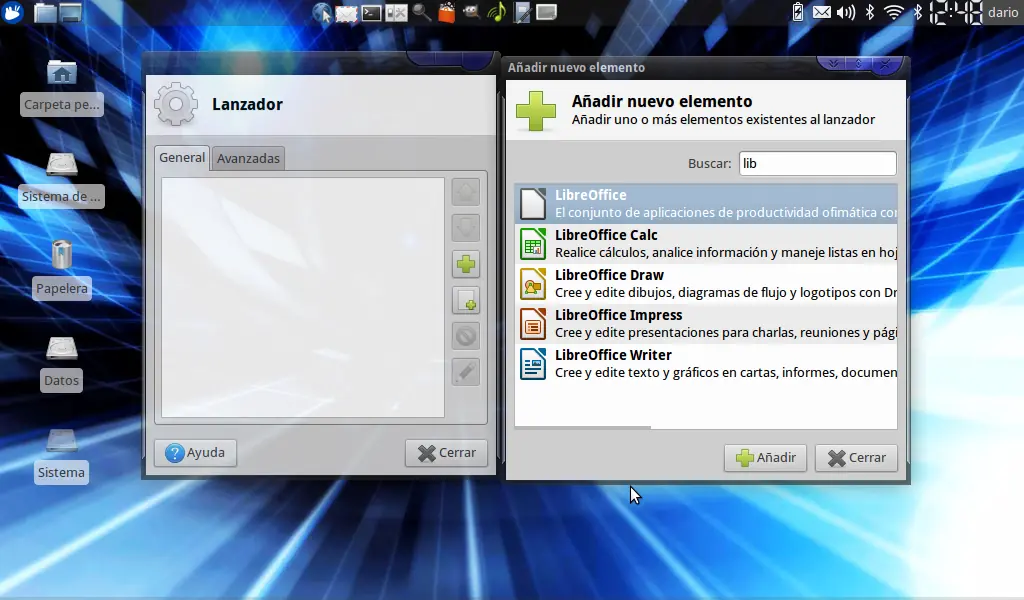Viewport: 1024px width, 600px height.
Task: Click the green plus add item button in Lanzador
Action: (x=466, y=264)
